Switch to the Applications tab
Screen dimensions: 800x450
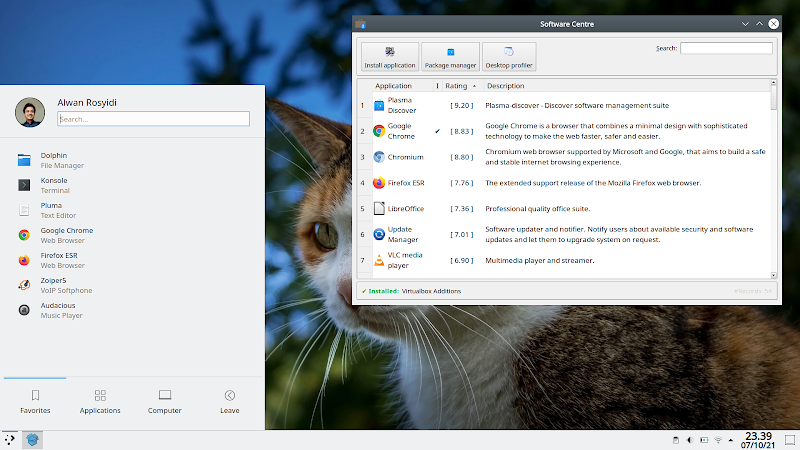click(100, 402)
